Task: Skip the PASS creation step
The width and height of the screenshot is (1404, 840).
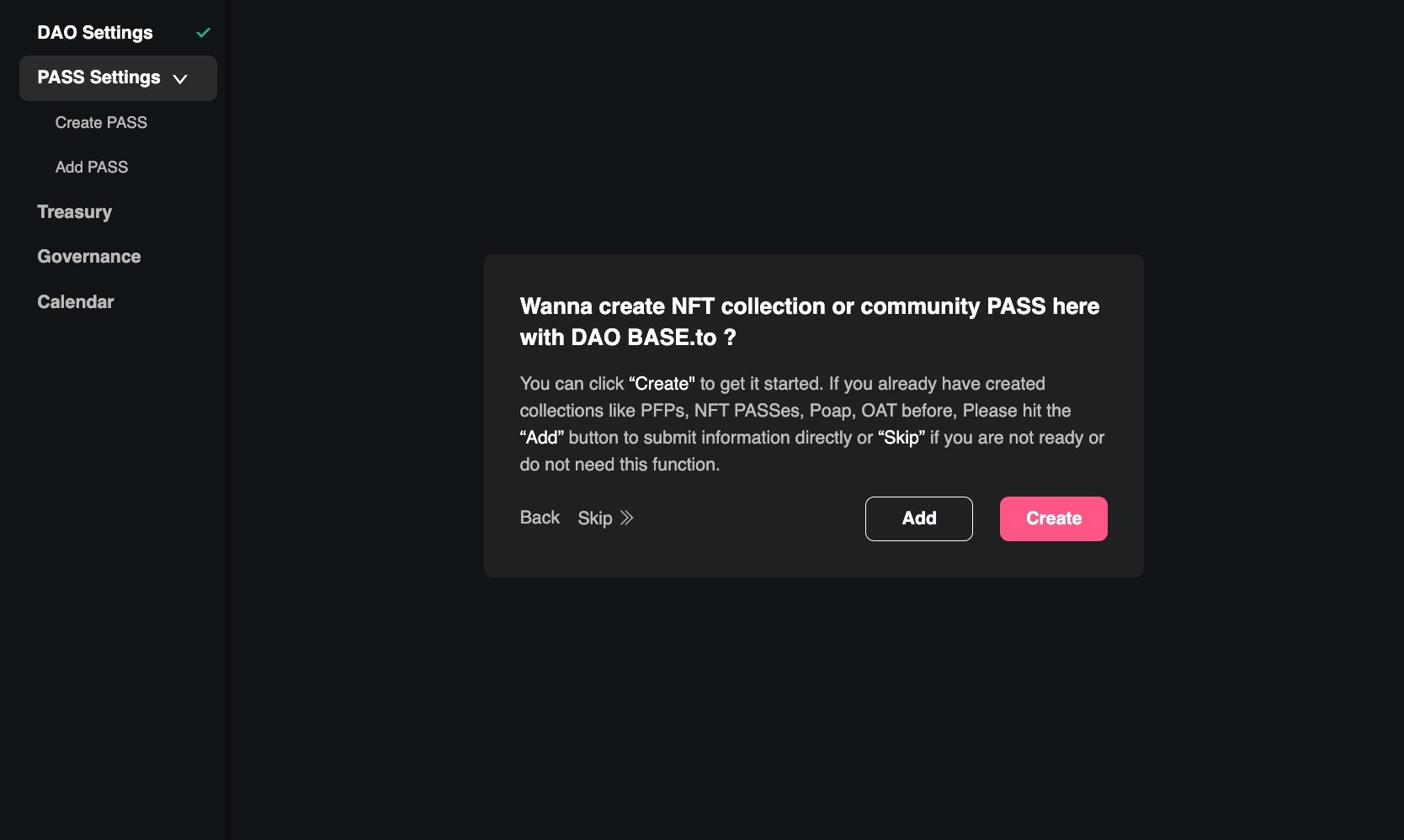Action: (x=595, y=518)
